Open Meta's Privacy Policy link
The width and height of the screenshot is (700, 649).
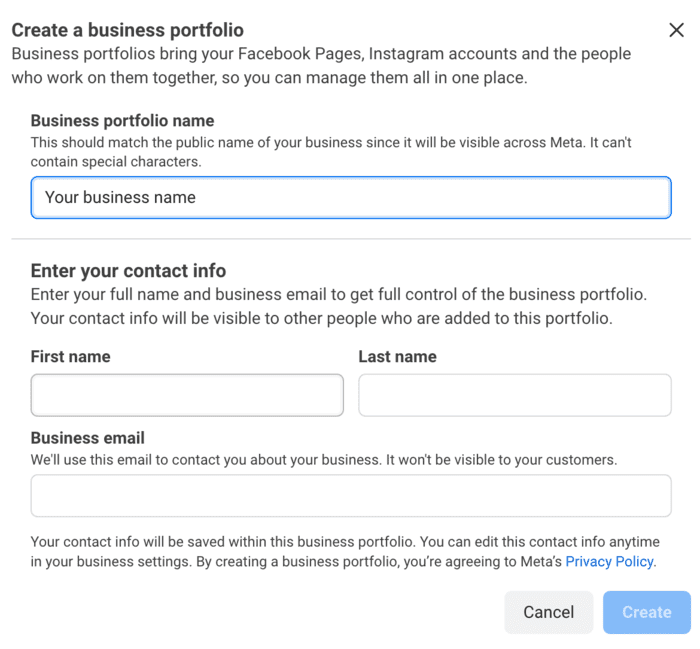click(x=609, y=562)
